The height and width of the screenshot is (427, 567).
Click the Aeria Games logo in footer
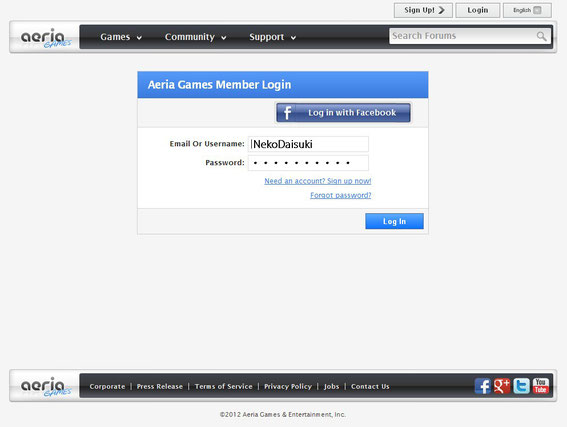click(45, 387)
